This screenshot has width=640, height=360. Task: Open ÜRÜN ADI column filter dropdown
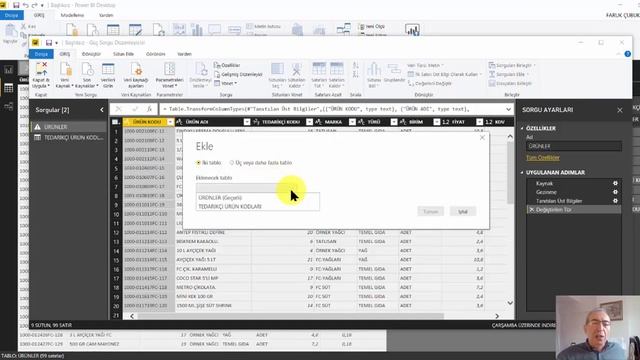[x=247, y=122]
